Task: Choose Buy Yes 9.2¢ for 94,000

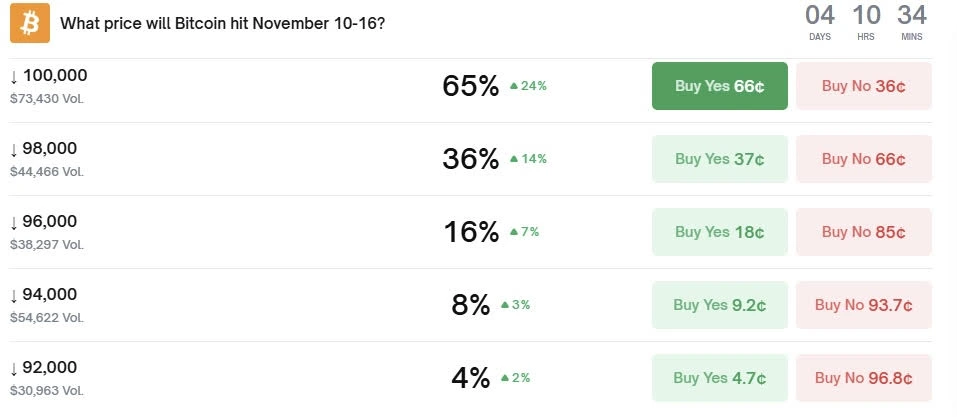Action: pos(719,305)
